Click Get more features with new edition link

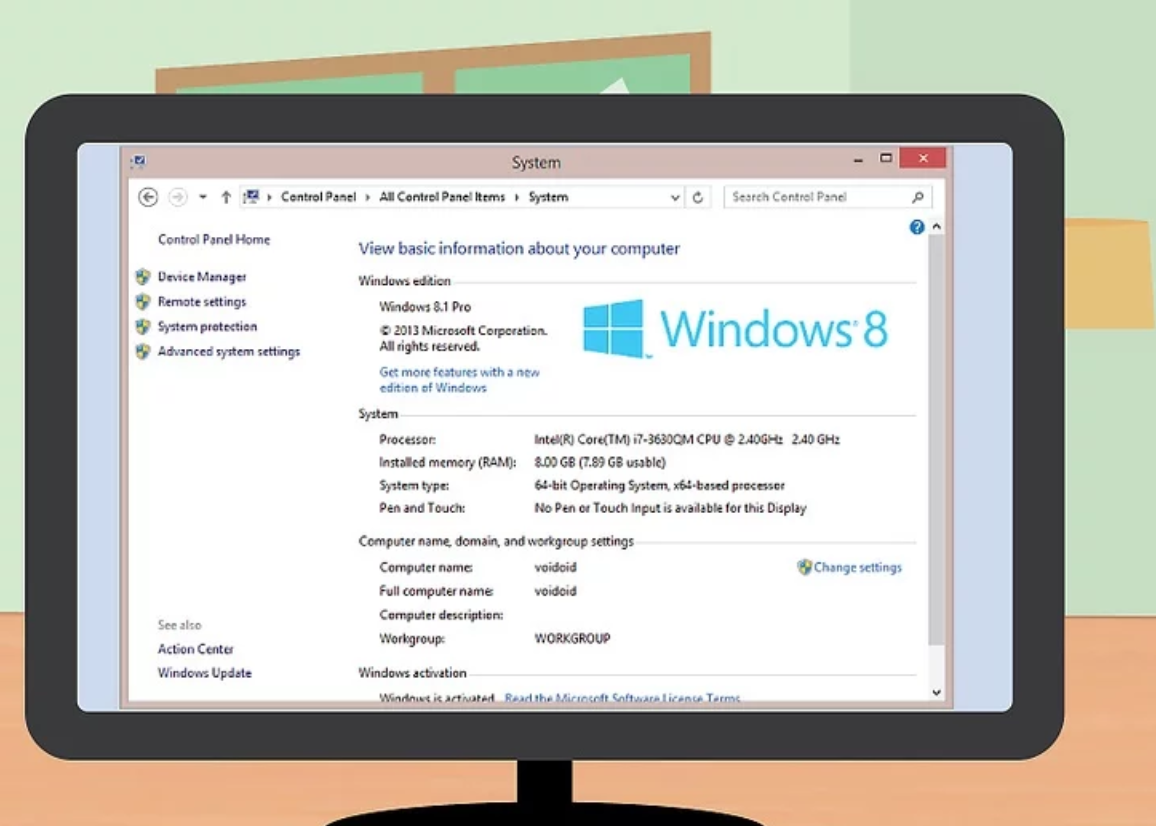[x=459, y=380]
